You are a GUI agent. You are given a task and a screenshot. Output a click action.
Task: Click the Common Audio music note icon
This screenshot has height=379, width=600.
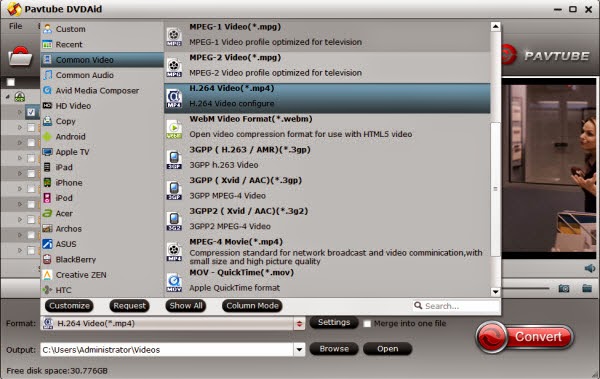pyautogui.click(x=47, y=75)
